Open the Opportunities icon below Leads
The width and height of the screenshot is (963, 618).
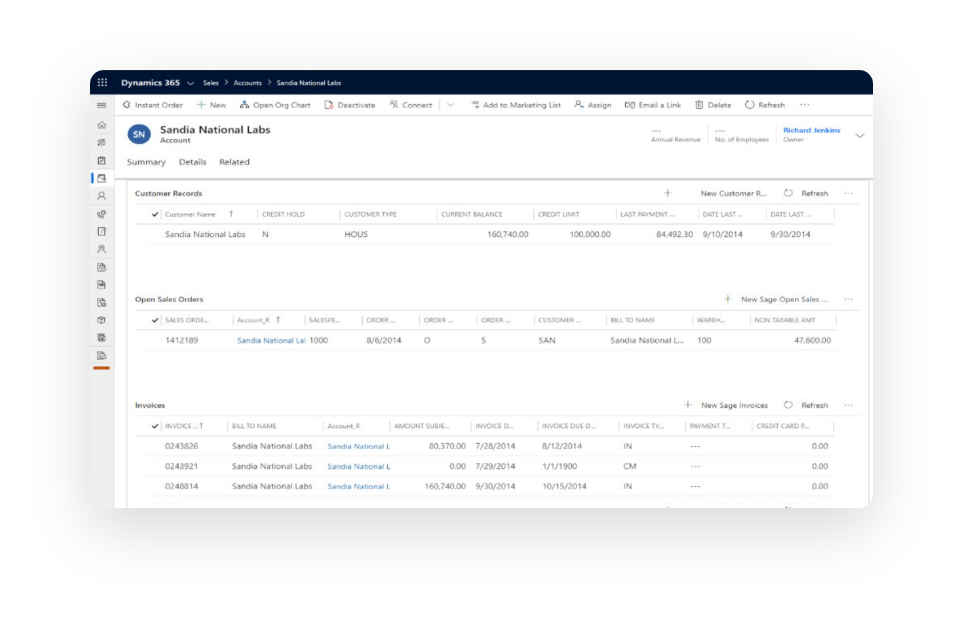click(x=102, y=232)
